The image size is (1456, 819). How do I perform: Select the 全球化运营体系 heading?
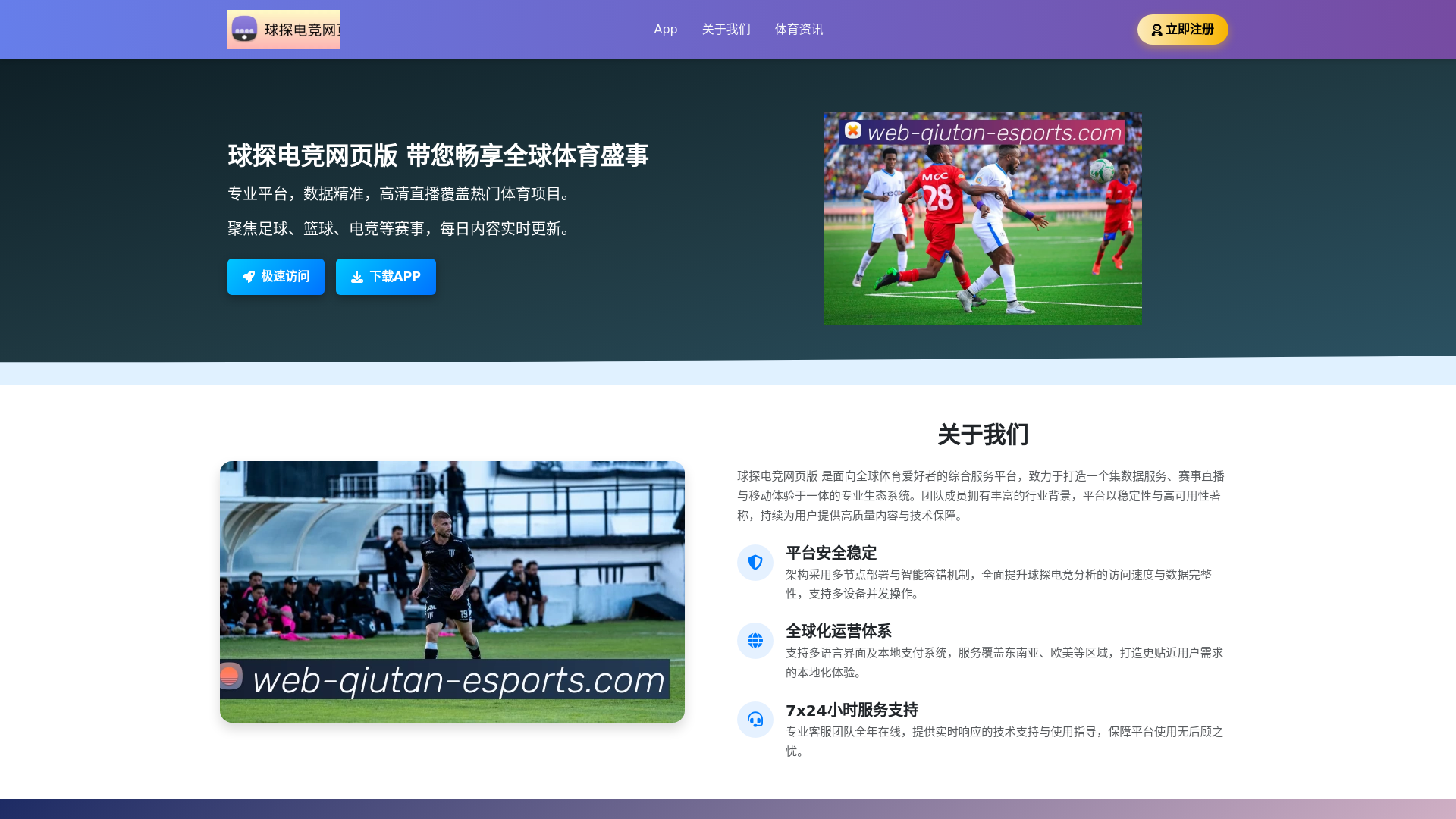[x=839, y=631]
